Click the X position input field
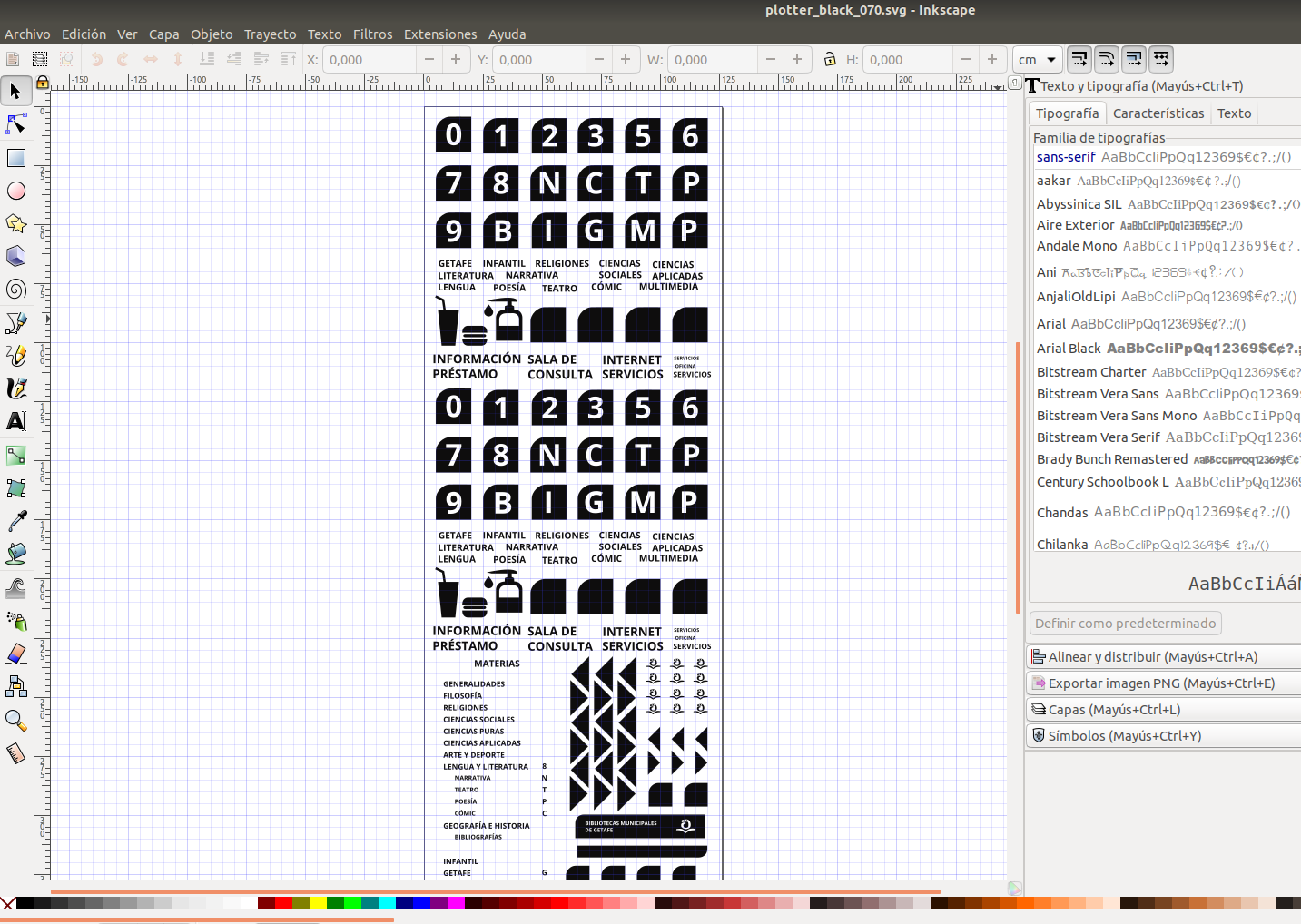Image resolution: width=1301 pixels, height=924 pixels. point(370,60)
